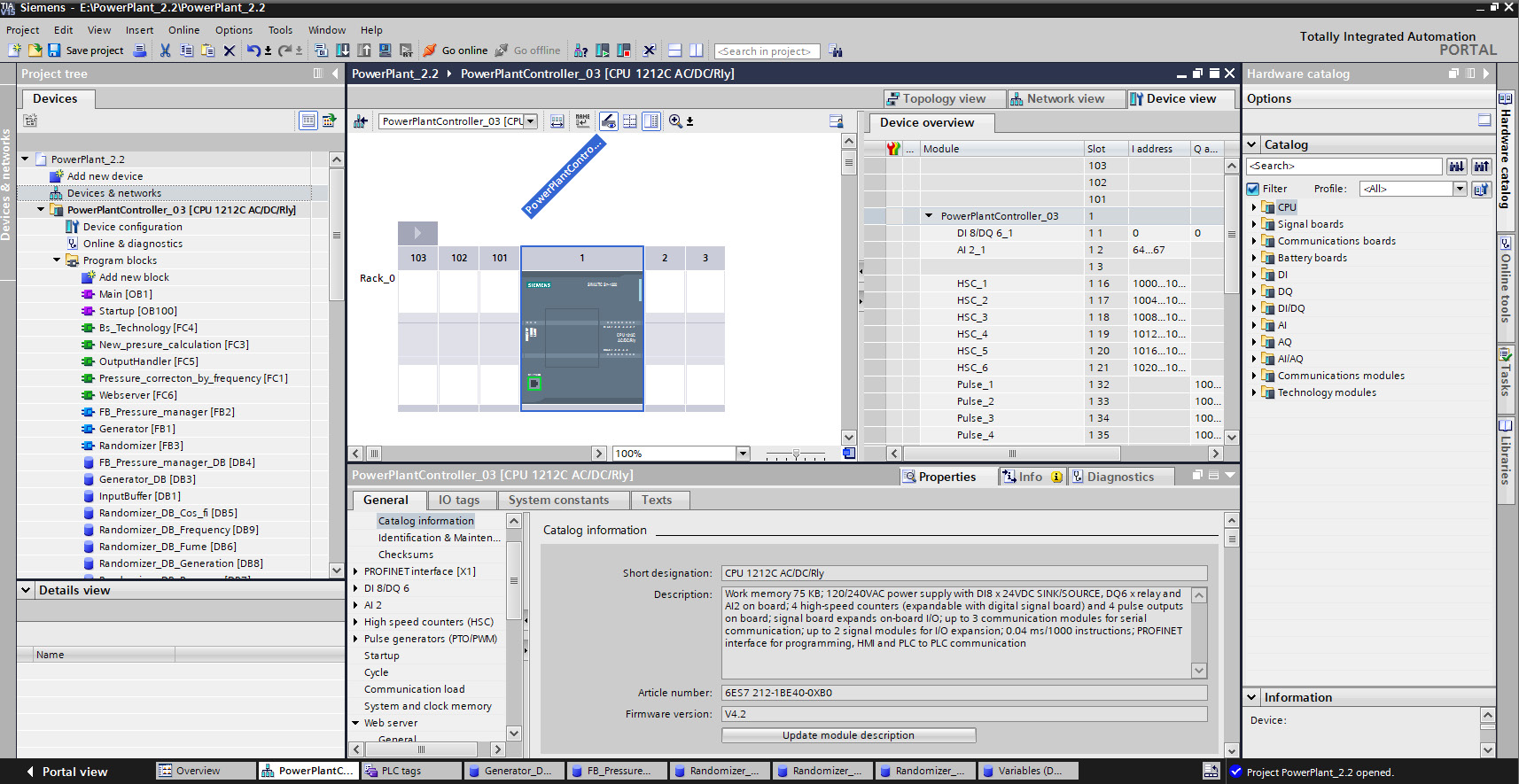1519x784 pixels.
Task: Expand High speed counters (HSC) node
Action: tap(356, 622)
